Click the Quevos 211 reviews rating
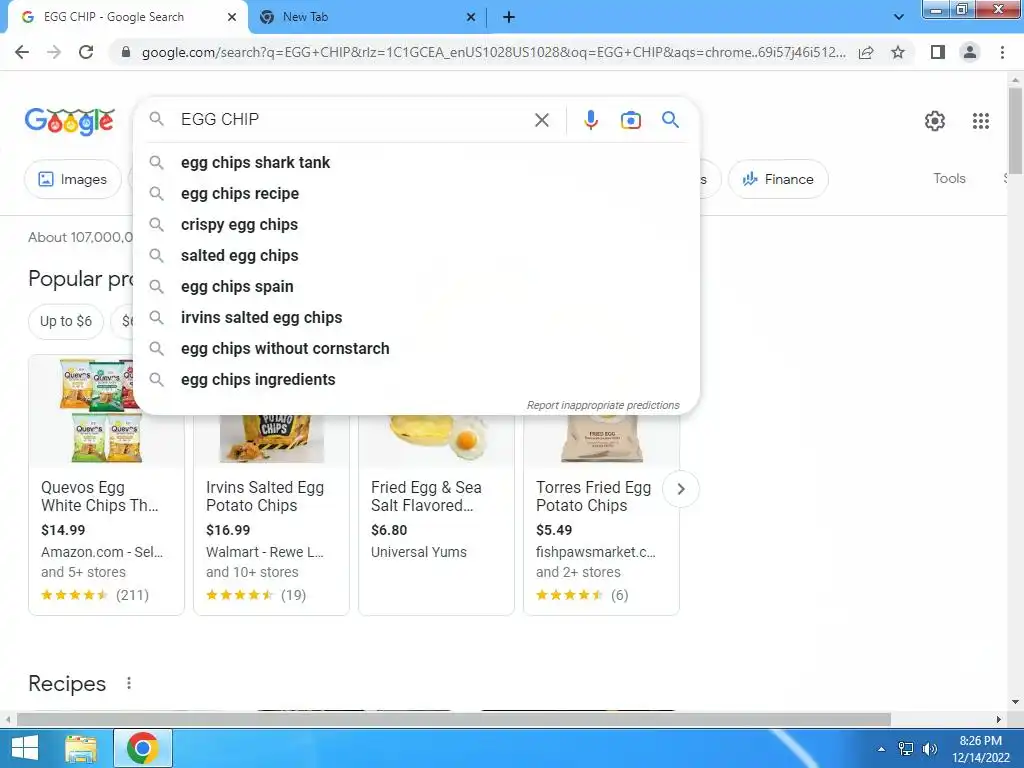The height and width of the screenshot is (768, 1024). click(95, 595)
